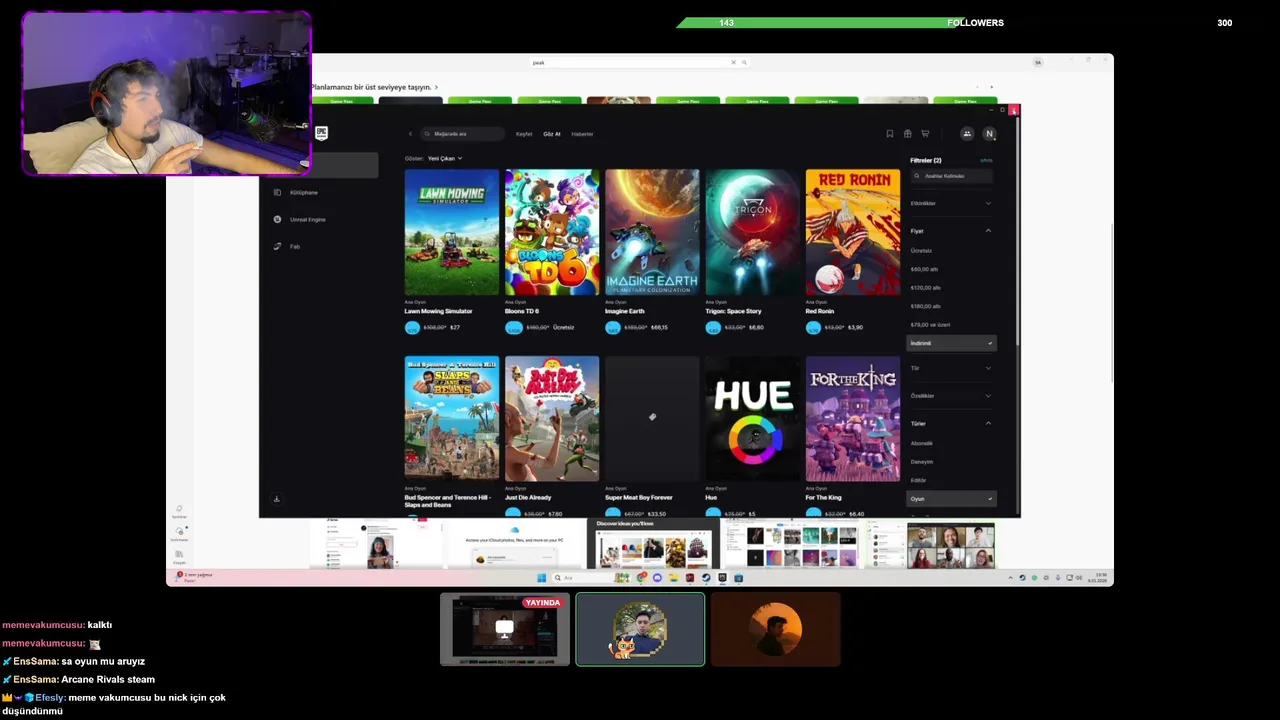Screen dimensions: 1280x720
Task: Open the shopping cart icon
Action: click(x=925, y=134)
